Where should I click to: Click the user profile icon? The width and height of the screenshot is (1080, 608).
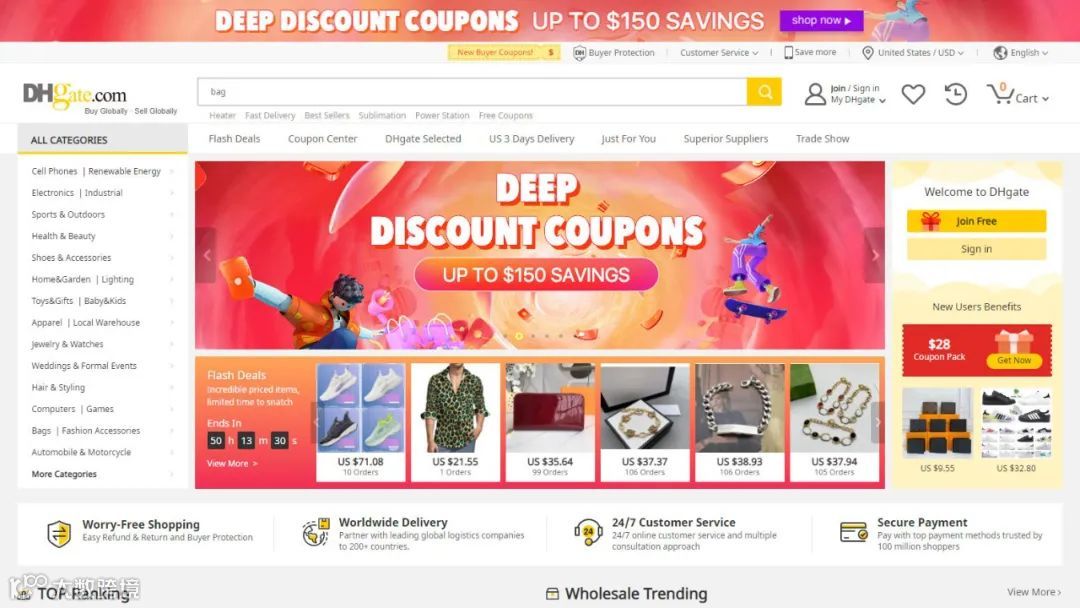coord(815,94)
